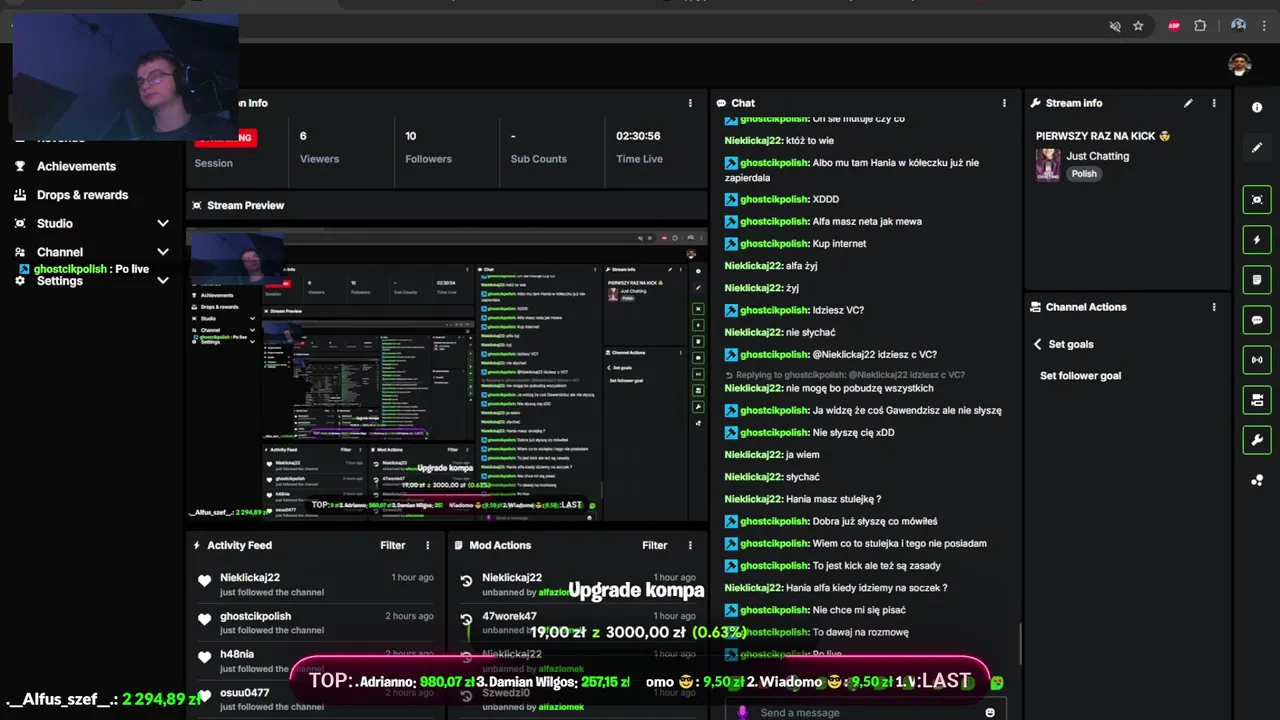This screenshot has height=720, width=1280.
Task: Toggle the Activity Feed lightning panel button
Action: tap(1257, 240)
